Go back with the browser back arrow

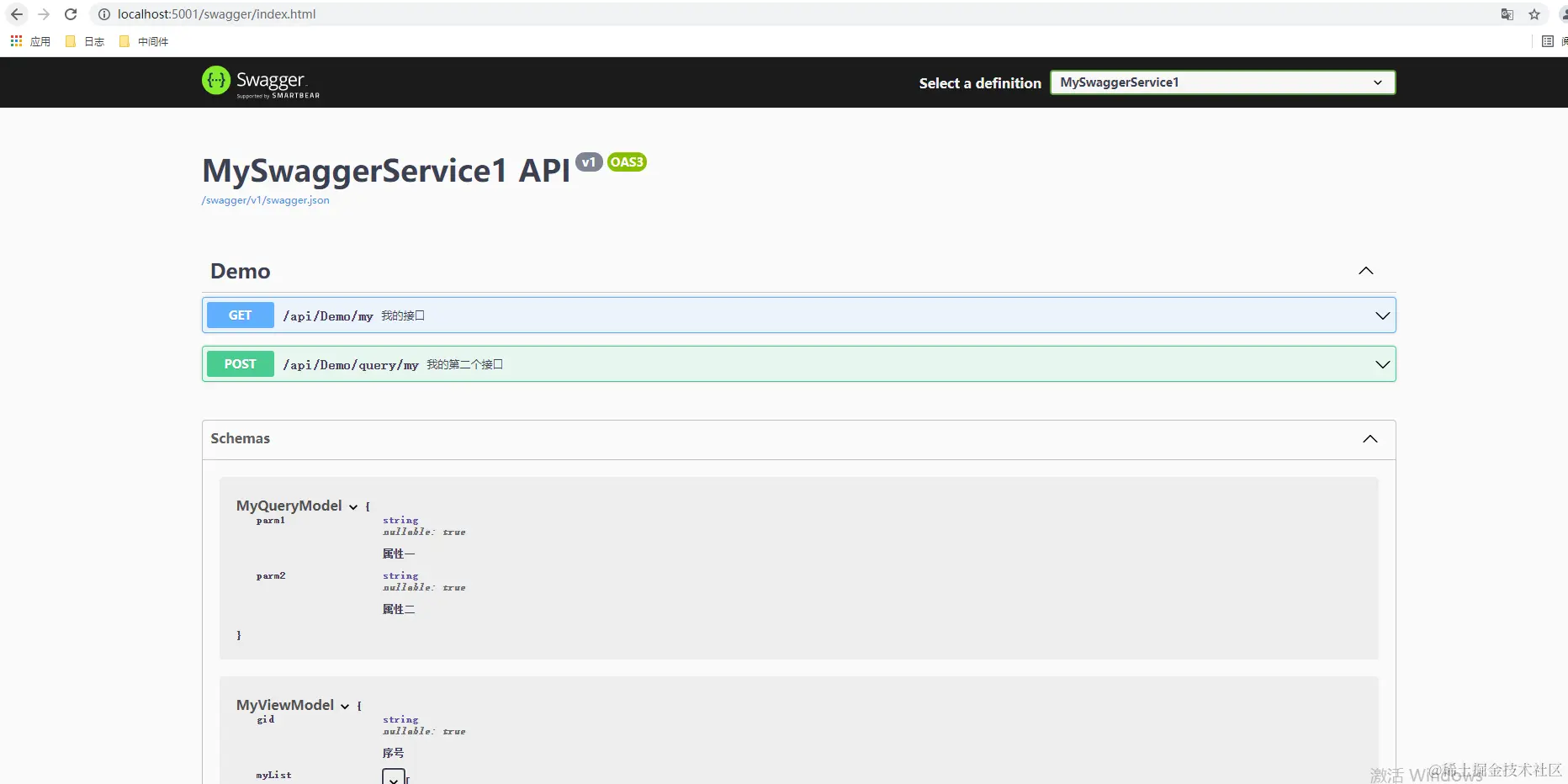(x=17, y=14)
